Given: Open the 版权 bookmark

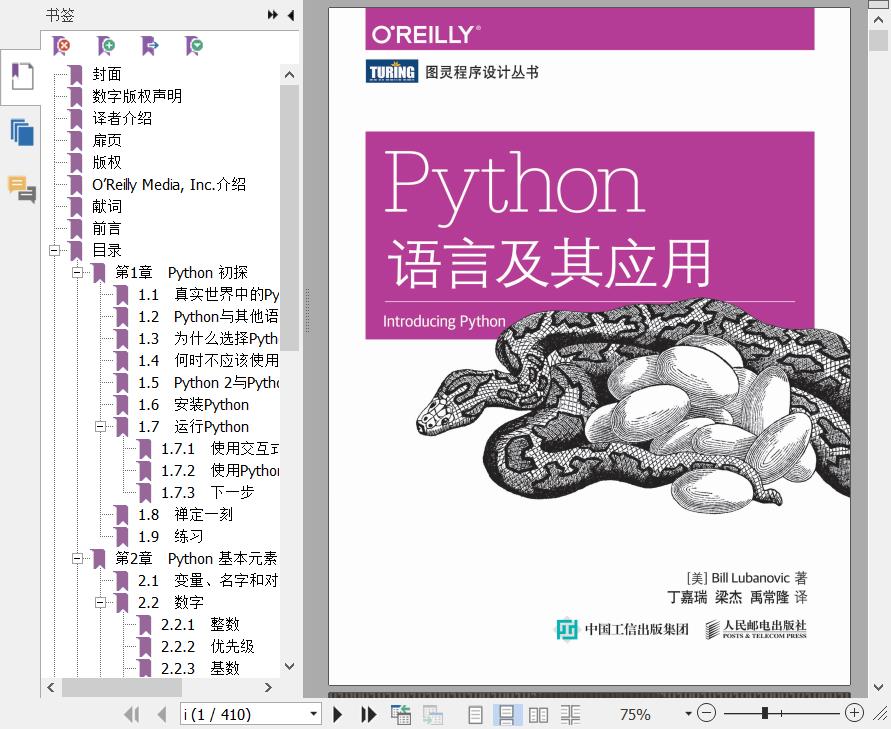Looking at the screenshot, I should (x=107, y=163).
